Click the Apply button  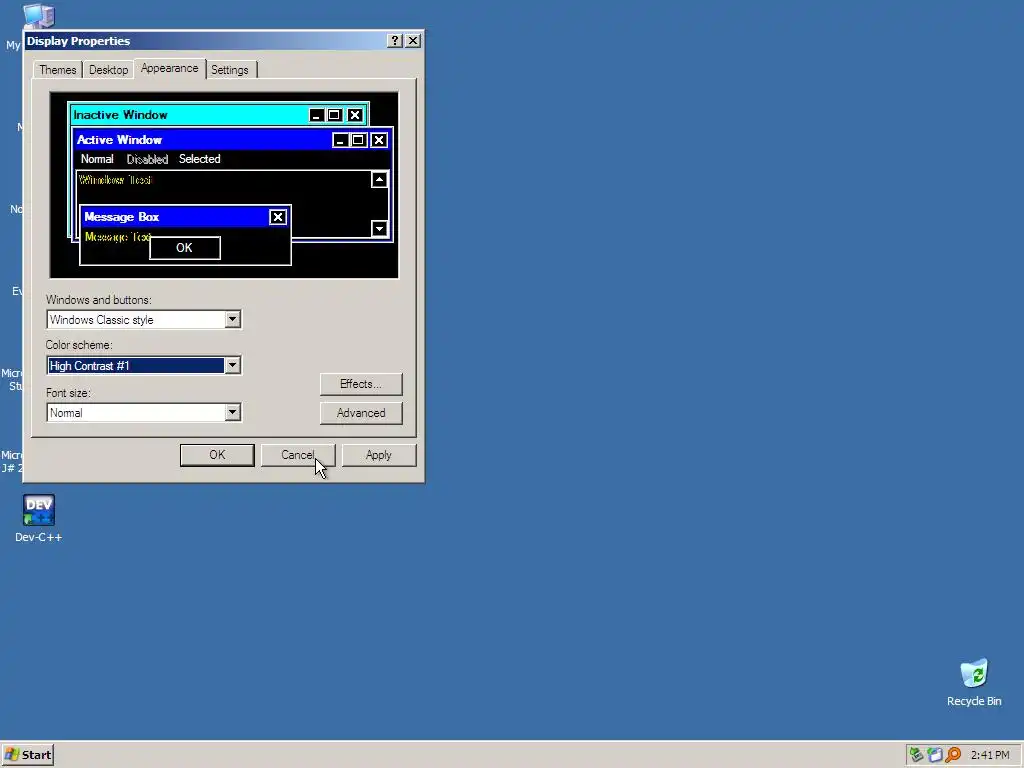(379, 455)
